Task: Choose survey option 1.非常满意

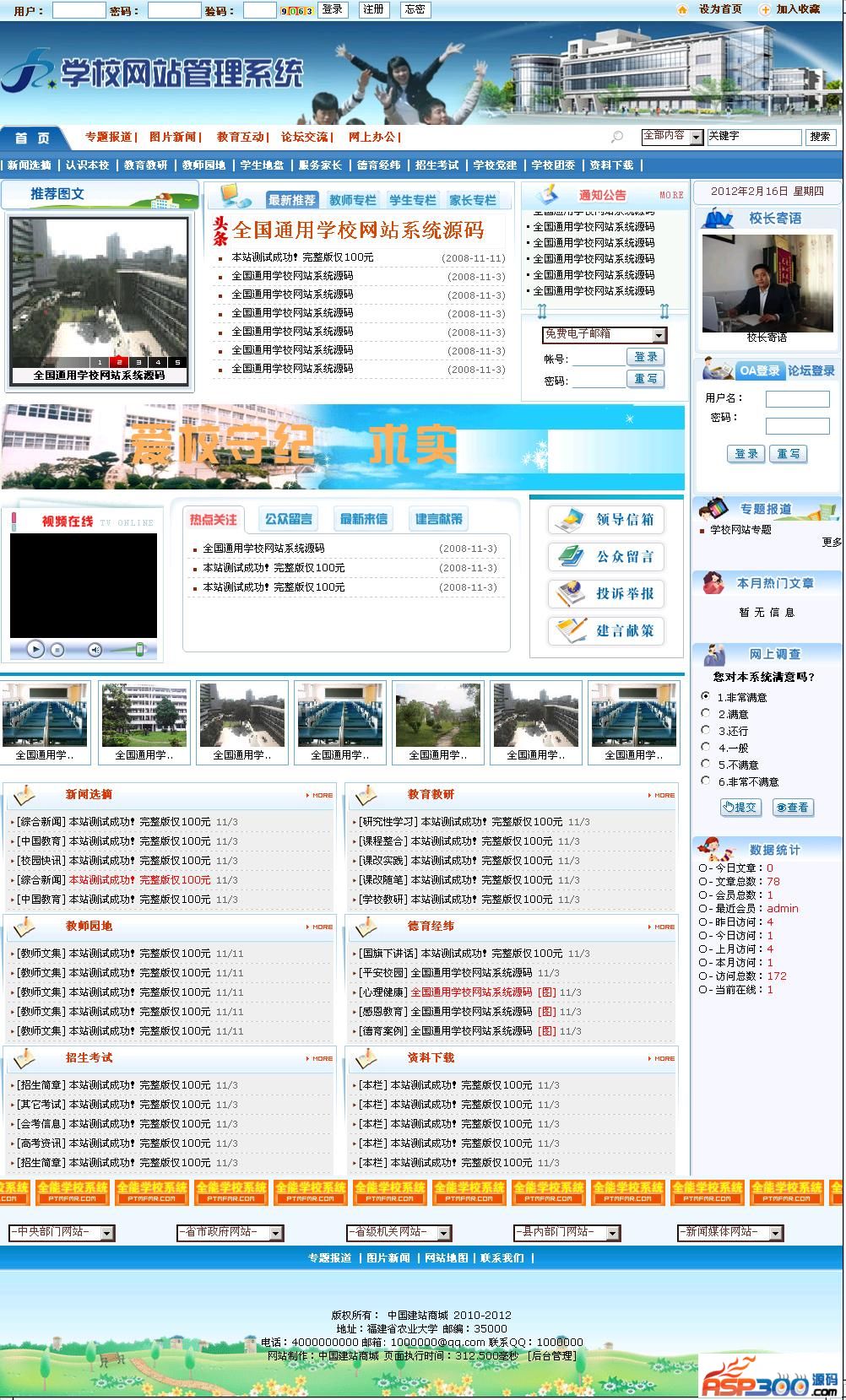Action: point(705,696)
